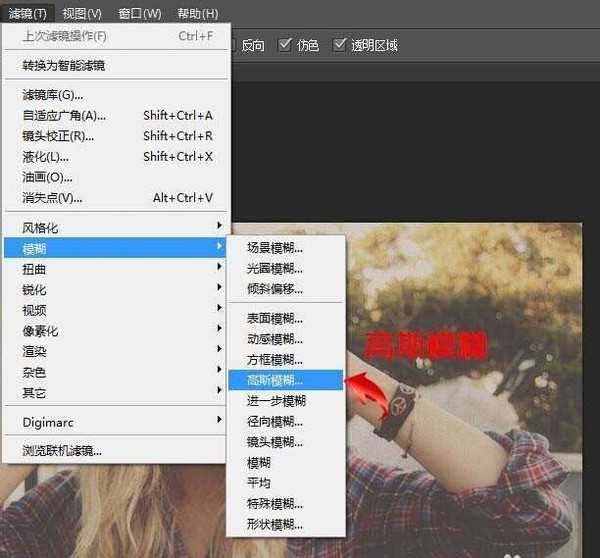Open the 窗口(W) menu

tap(139, 14)
